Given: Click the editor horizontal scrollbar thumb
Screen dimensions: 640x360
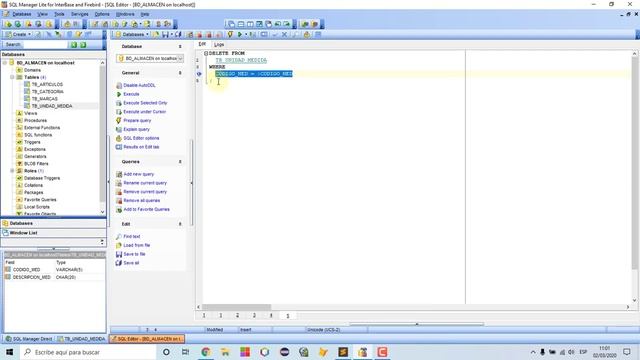Looking at the screenshot, I should click(236, 307).
